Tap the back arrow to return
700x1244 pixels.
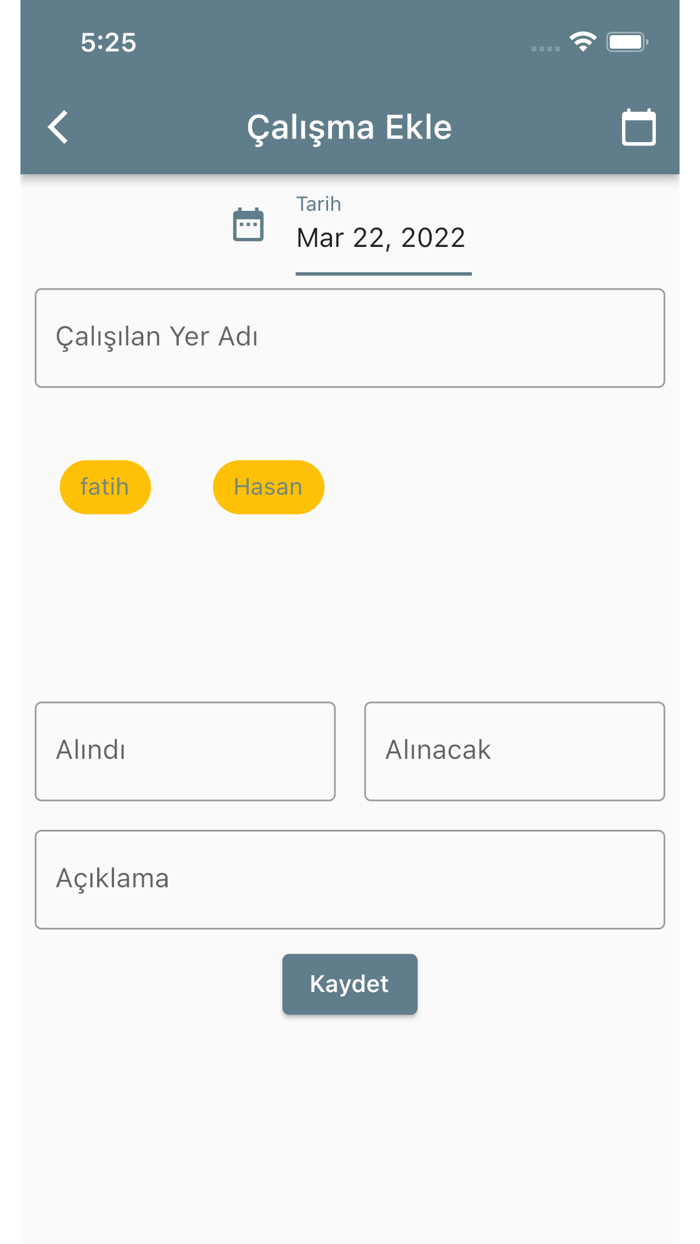tap(57, 127)
